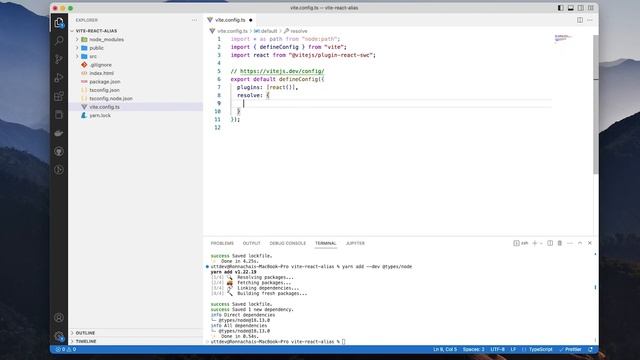Viewport: 640px width, 360px height.
Task: Open the Manage gear in activity bar
Action: tap(59, 336)
